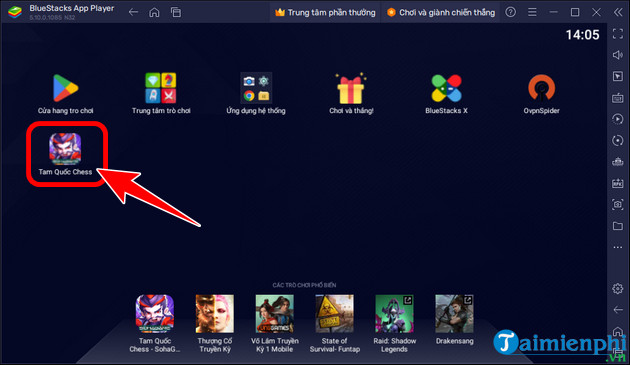The image size is (630, 365).
Task: Open the hamburger menu in title bar
Action: (x=532, y=12)
